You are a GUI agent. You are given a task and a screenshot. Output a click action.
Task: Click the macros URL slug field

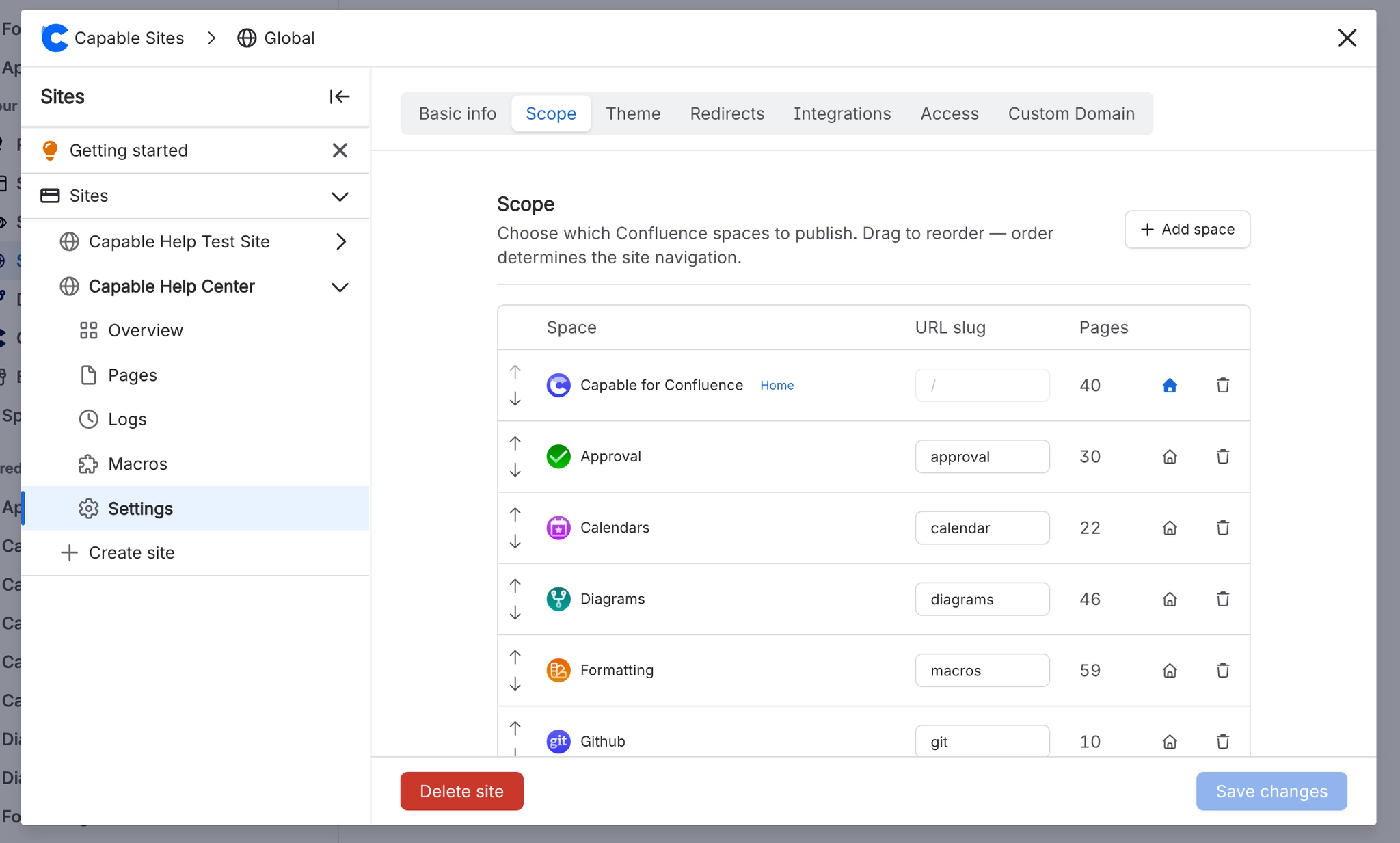click(982, 670)
